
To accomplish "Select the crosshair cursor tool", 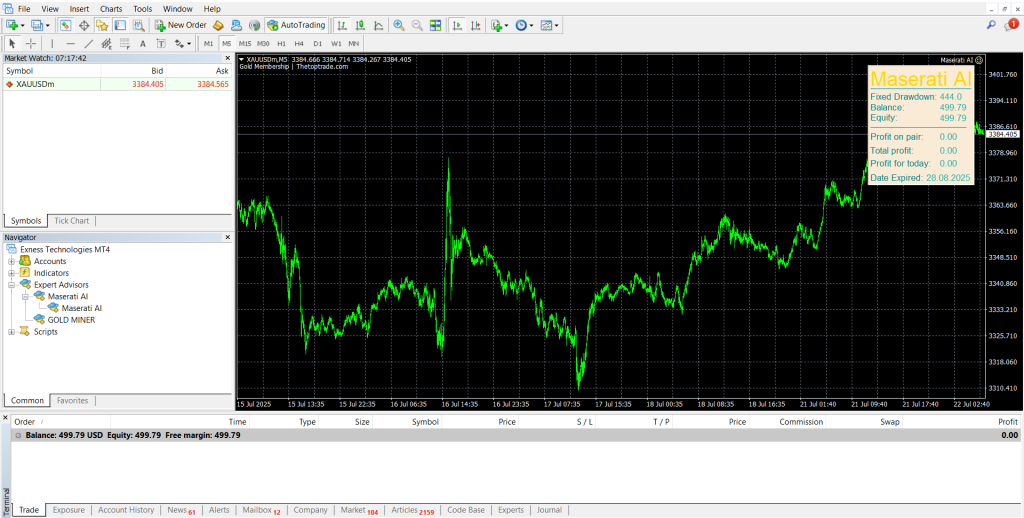I will click(31, 43).
